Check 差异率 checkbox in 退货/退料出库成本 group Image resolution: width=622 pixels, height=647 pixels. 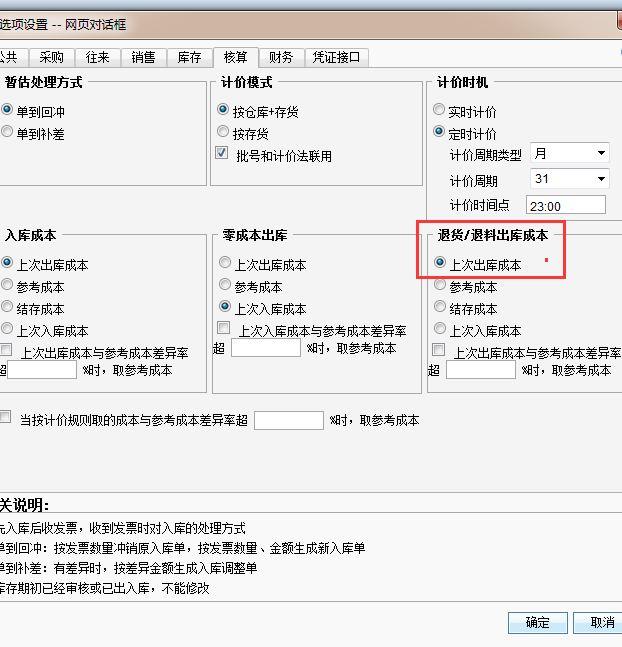[x=439, y=350]
